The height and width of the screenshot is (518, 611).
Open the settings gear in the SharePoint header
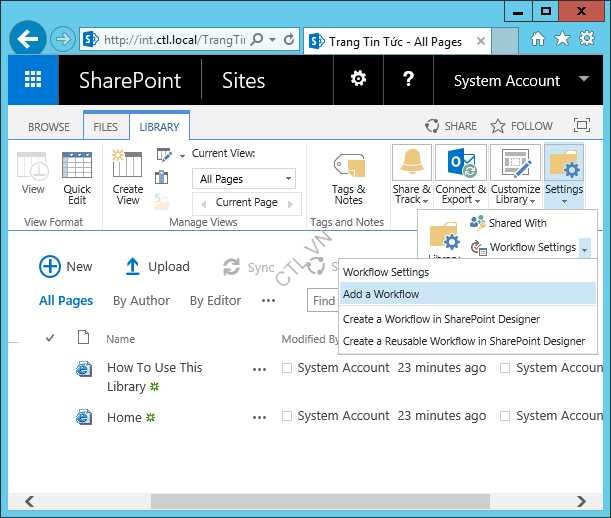click(357, 80)
